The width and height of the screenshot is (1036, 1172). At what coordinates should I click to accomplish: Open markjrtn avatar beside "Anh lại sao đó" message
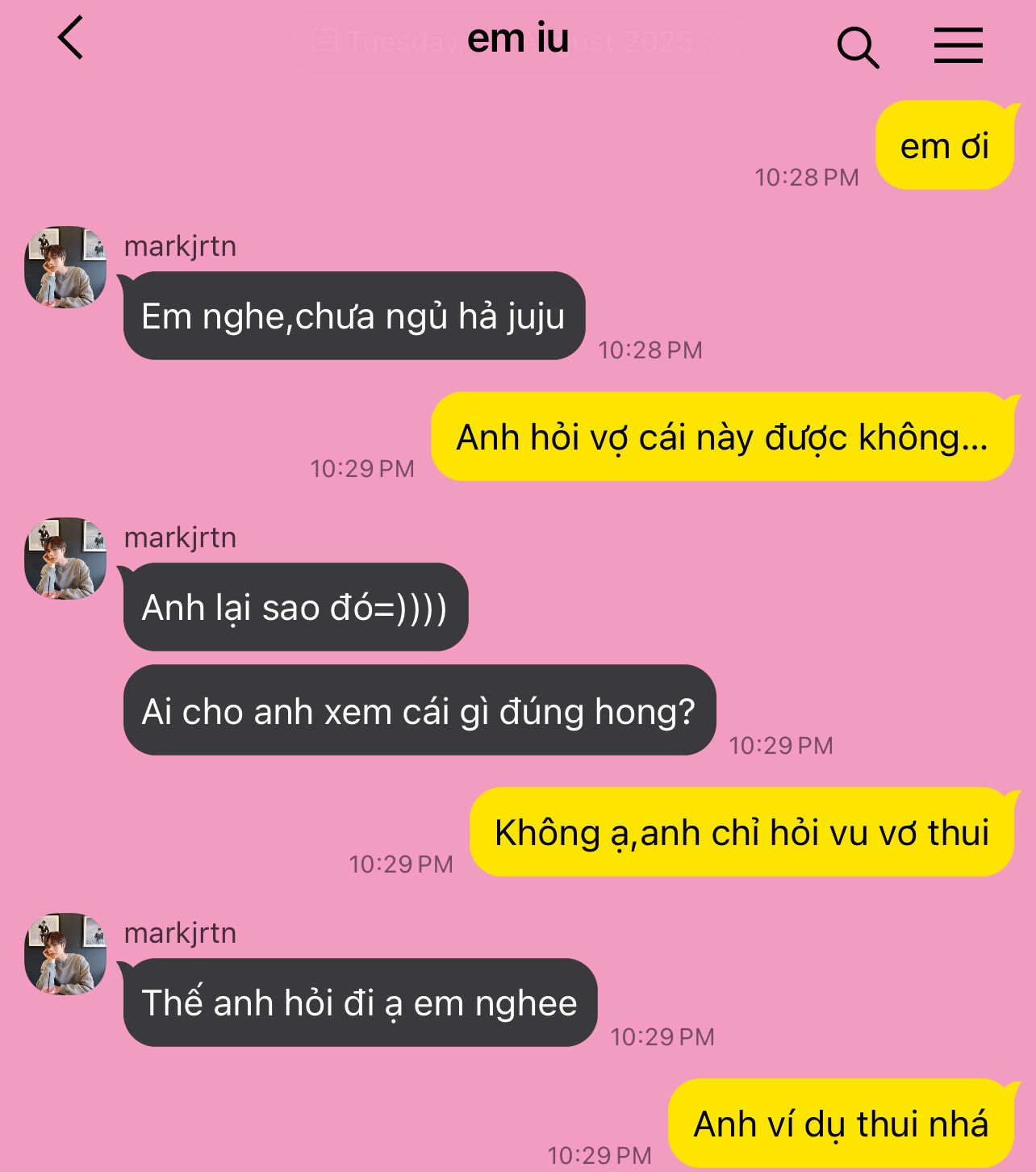[65, 559]
